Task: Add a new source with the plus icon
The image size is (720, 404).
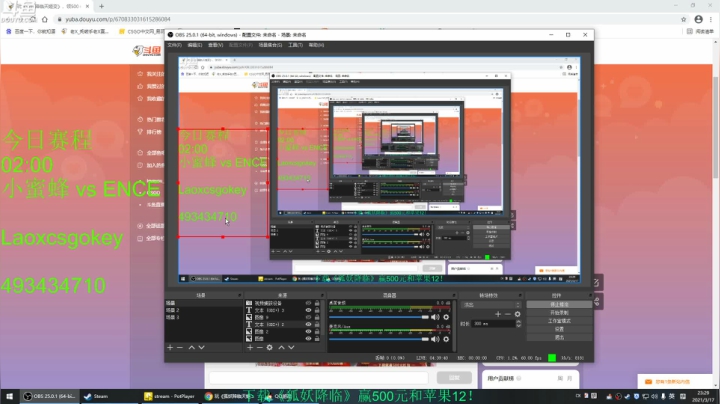Action: [x=250, y=348]
